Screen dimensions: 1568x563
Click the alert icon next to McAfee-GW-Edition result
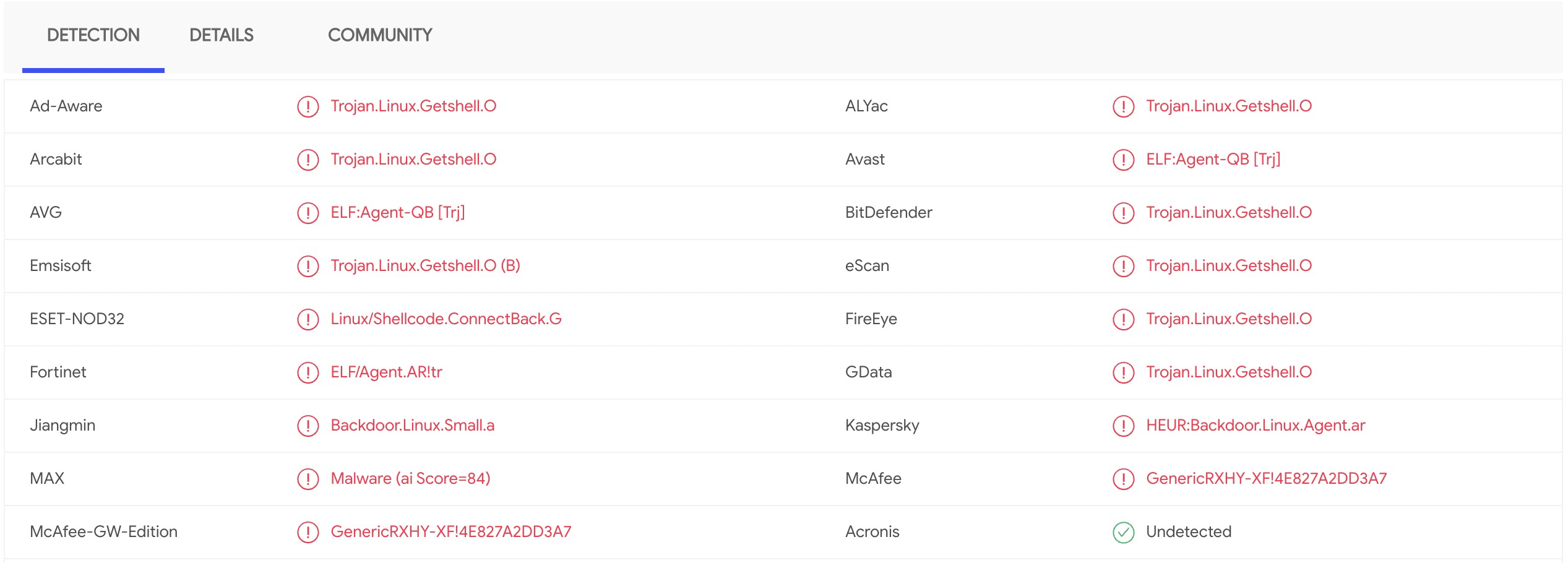pyautogui.click(x=308, y=532)
